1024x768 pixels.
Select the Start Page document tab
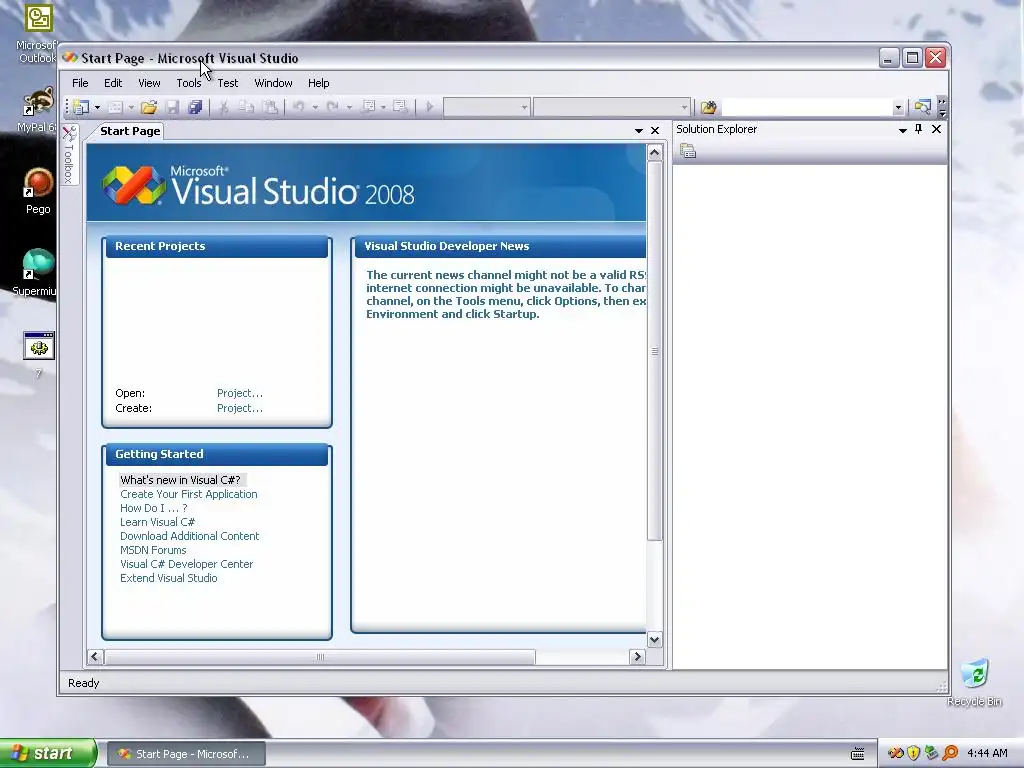point(130,131)
